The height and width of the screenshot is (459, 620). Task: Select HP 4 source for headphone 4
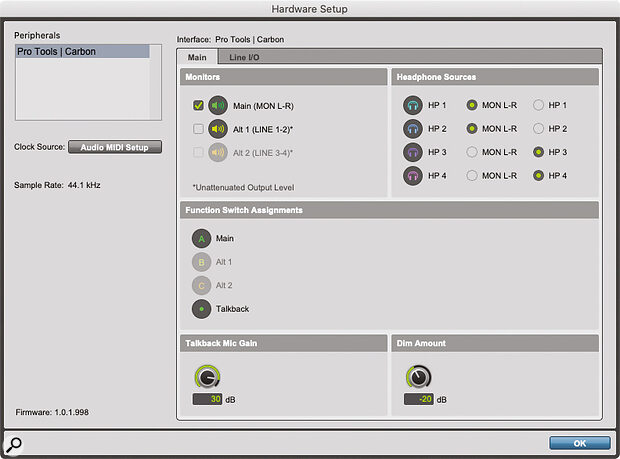click(539, 176)
